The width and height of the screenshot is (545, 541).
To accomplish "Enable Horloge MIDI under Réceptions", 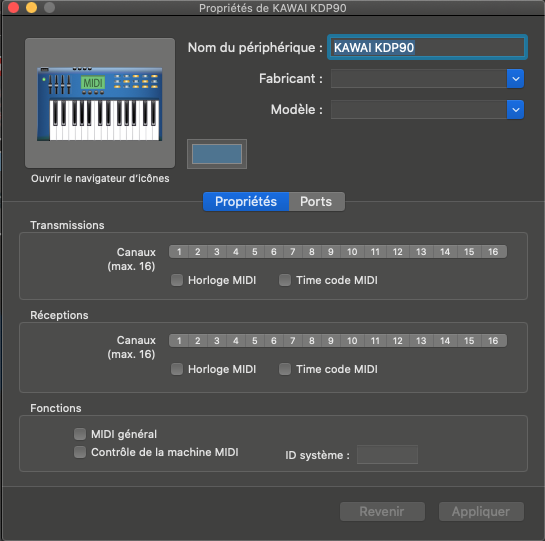I will coord(177,369).
